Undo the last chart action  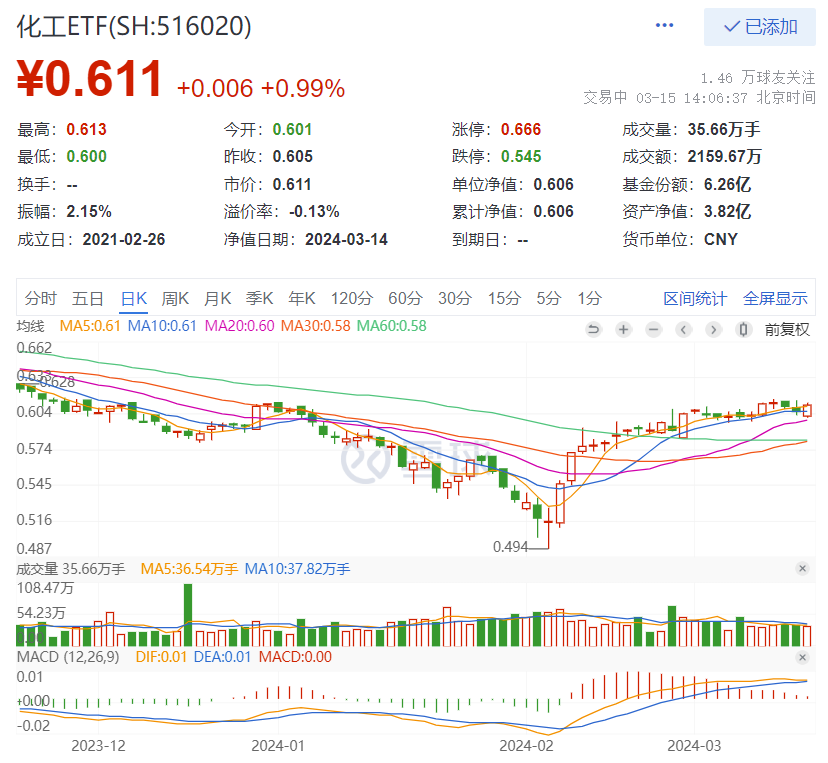593,329
